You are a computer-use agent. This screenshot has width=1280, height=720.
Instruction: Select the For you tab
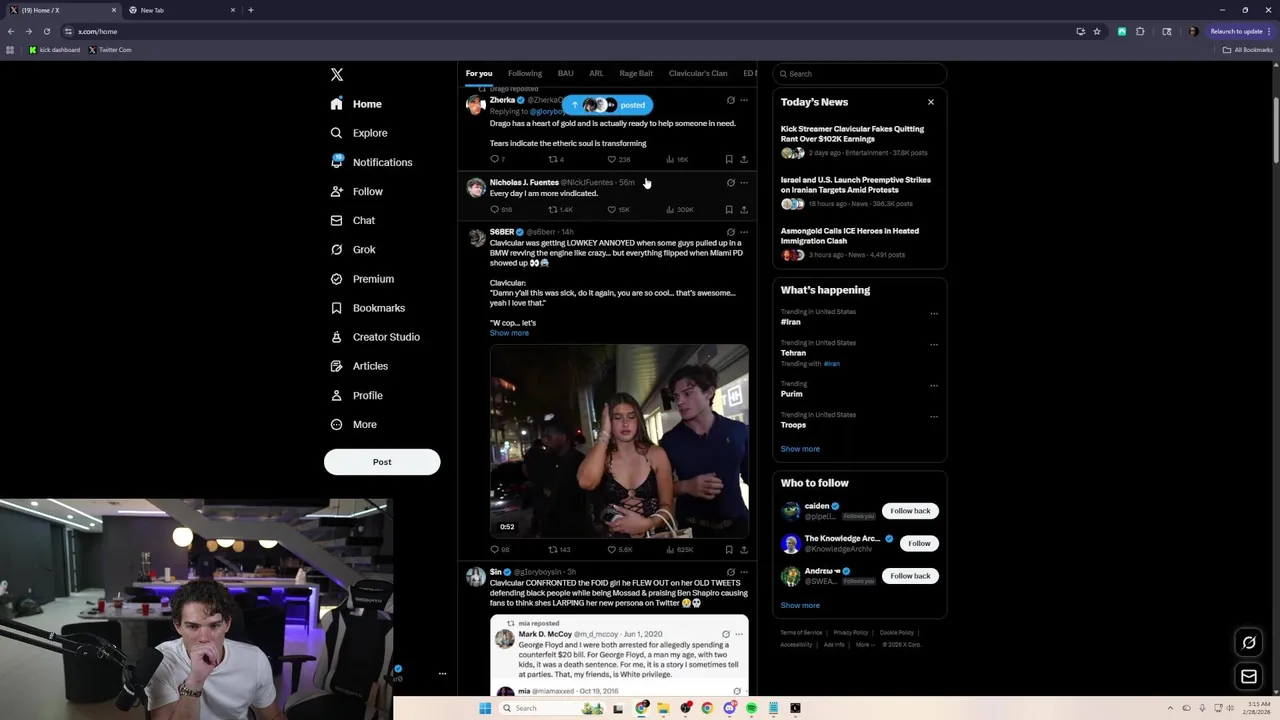[x=478, y=73]
